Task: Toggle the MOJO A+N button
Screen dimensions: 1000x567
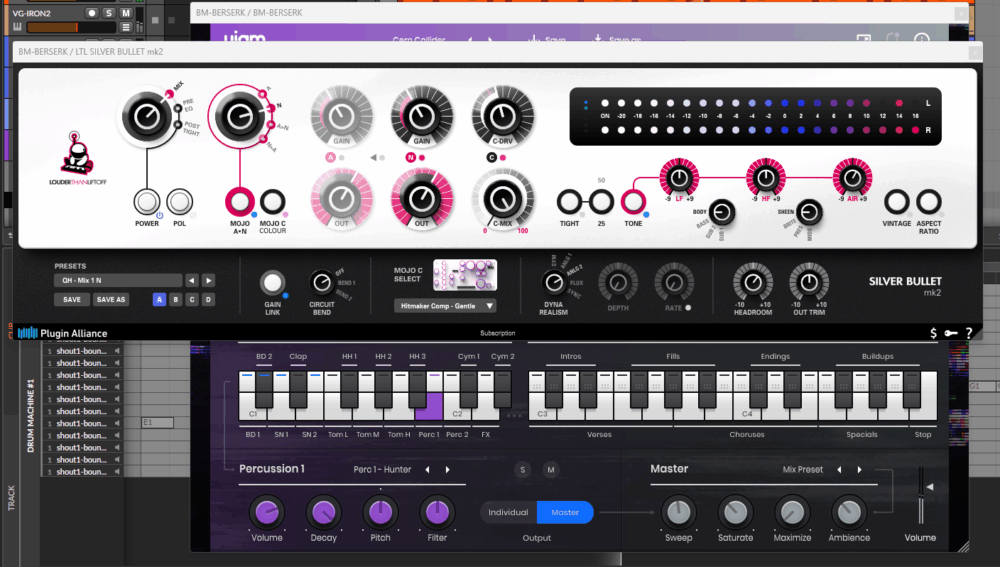Action: pos(240,202)
